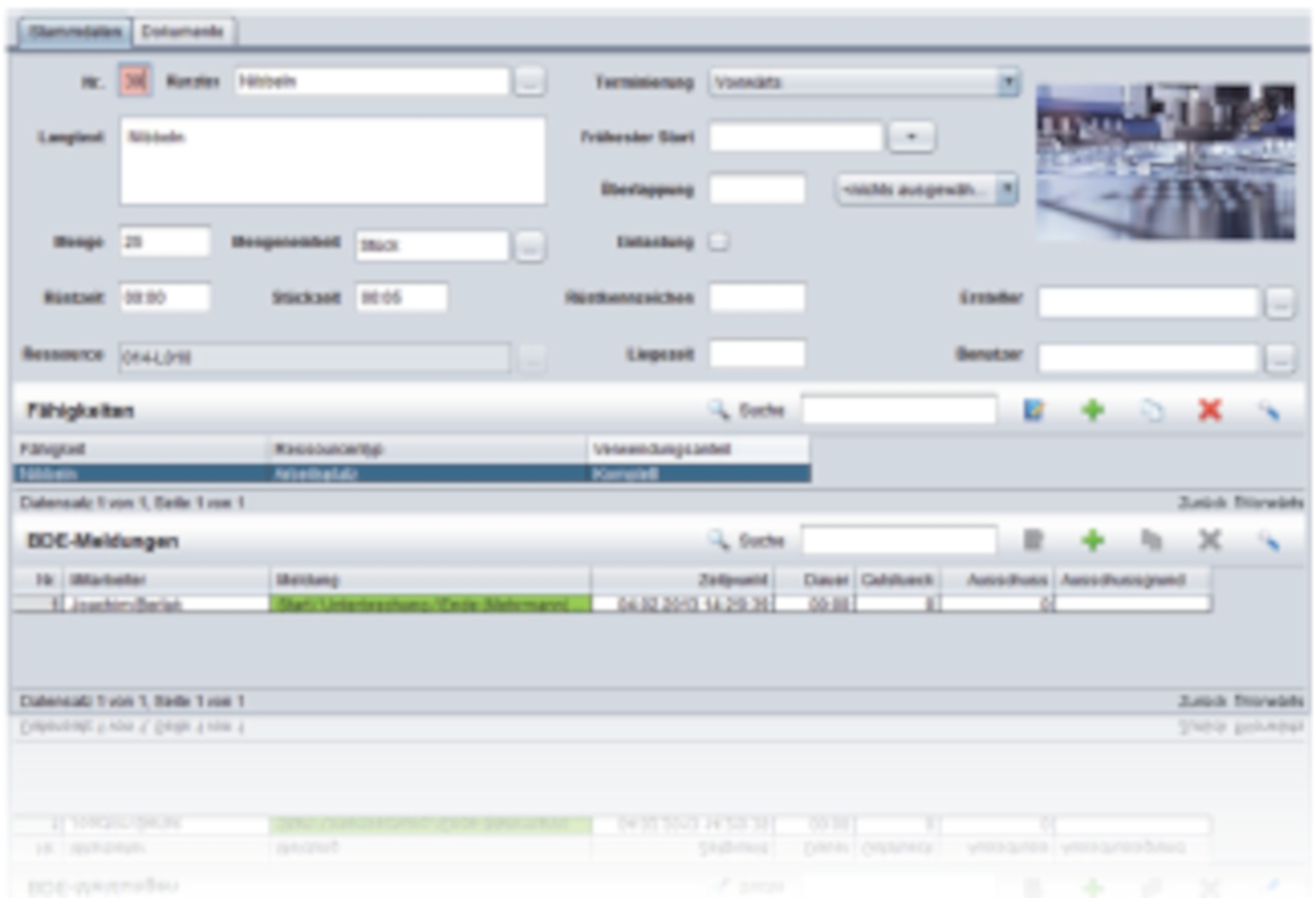The image size is (1316, 898).
Task: Click the Arbeitsplatz cell in Fähigkeiten table
Action: point(428,473)
